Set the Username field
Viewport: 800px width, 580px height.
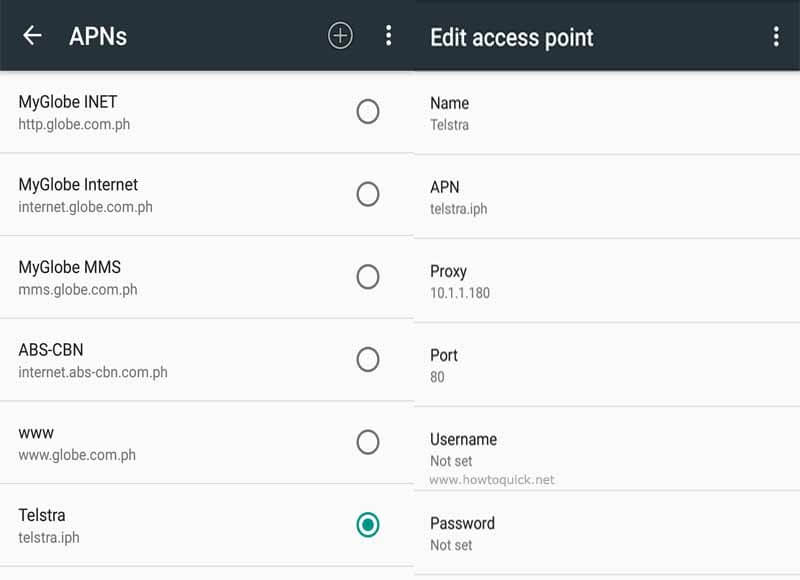point(607,449)
